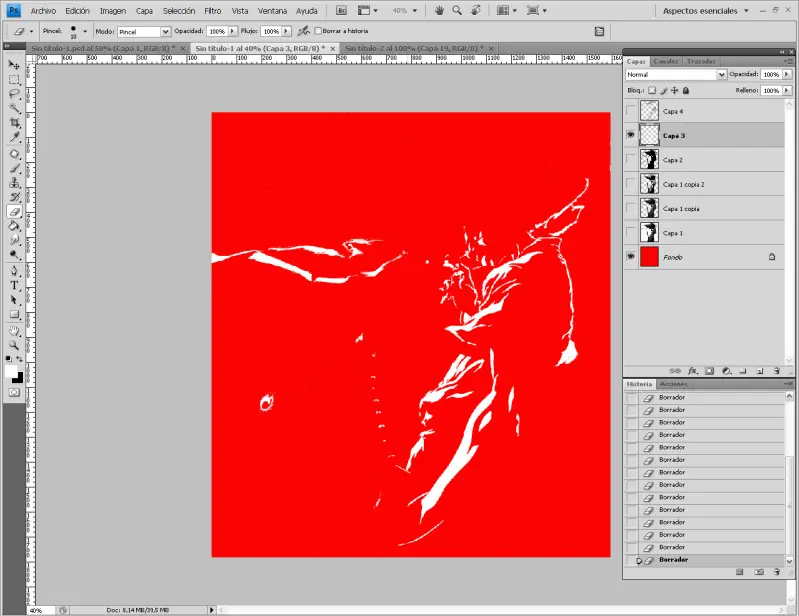Switch to the Acciones tab

coord(674,384)
